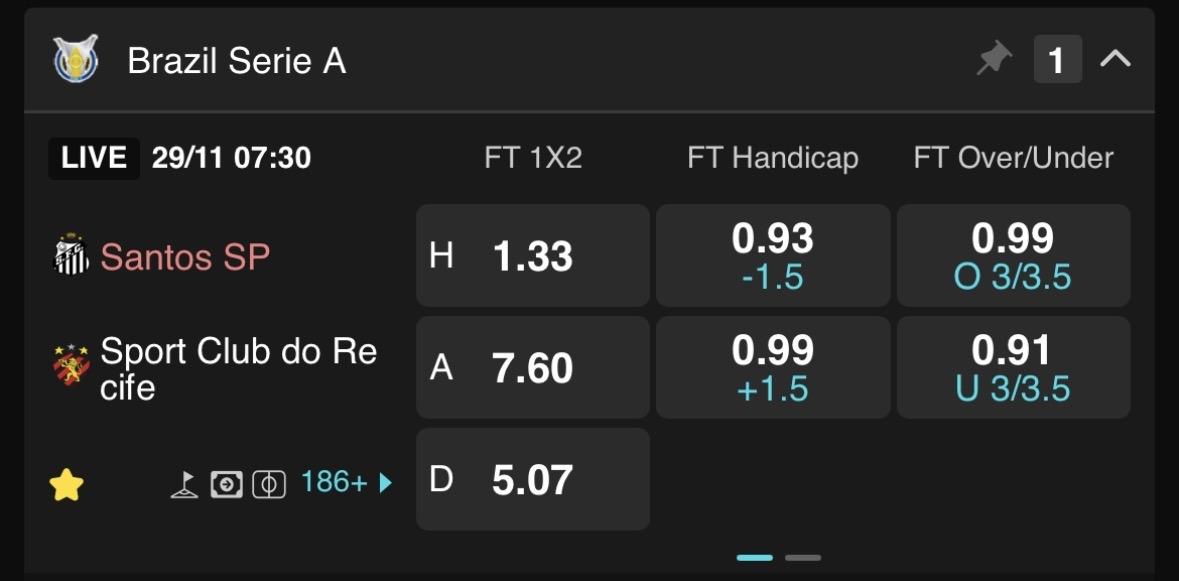Click the match count badge showing 1
Image resolution: width=1179 pixels, height=581 pixels.
pos(1057,60)
